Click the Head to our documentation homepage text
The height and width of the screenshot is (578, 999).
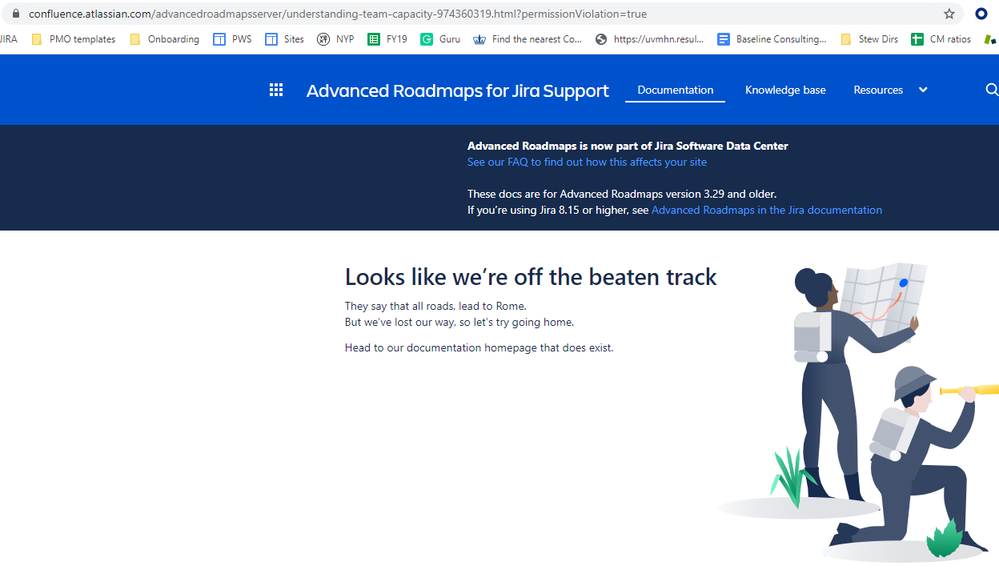[479, 347]
